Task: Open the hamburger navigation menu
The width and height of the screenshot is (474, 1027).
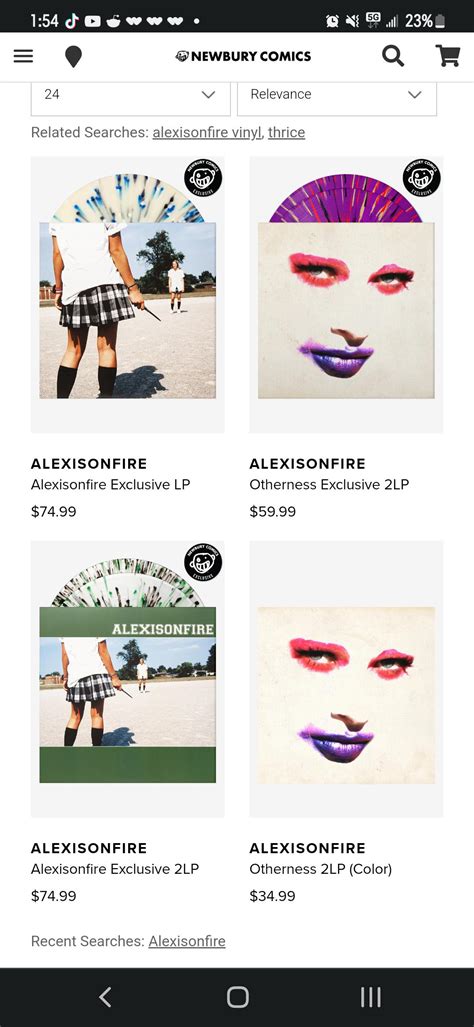Action: pos(23,56)
